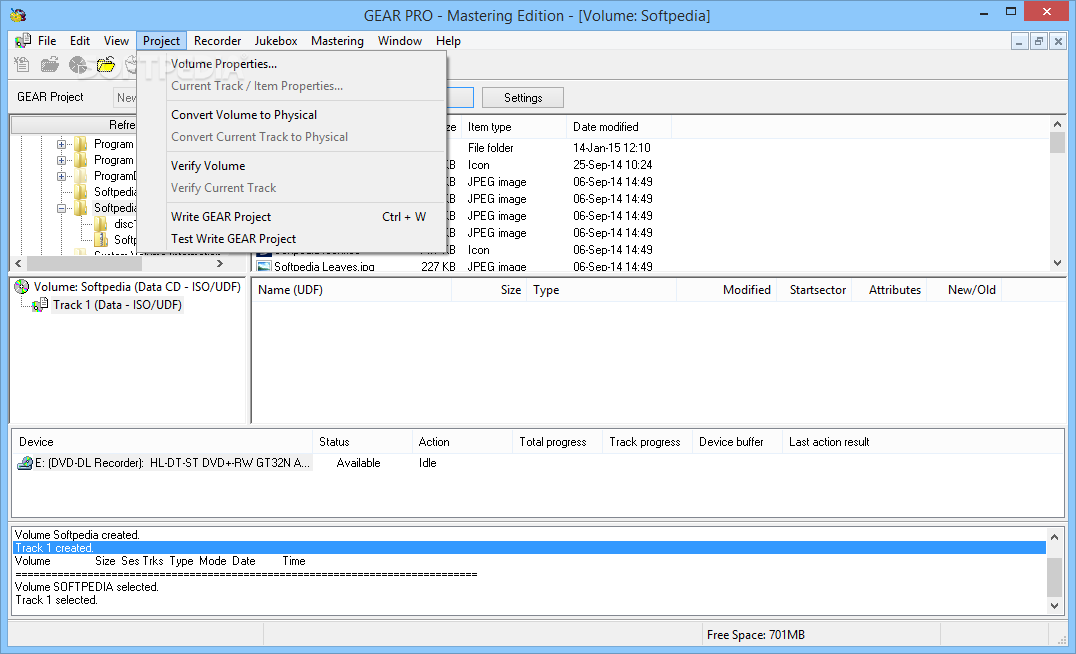
Task: Click the Modified column header
Action: coord(727,290)
